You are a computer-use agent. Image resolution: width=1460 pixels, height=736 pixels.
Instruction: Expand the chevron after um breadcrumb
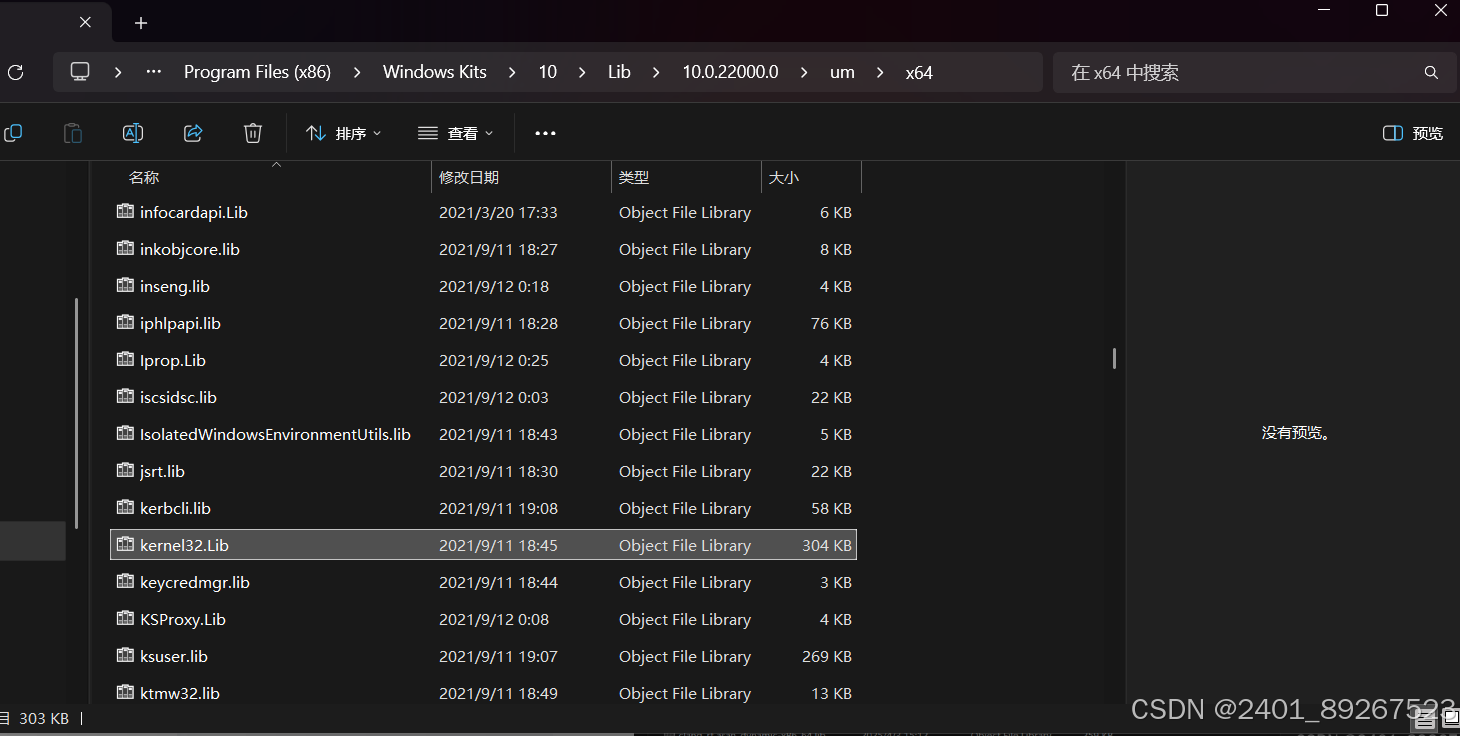coord(880,72)
